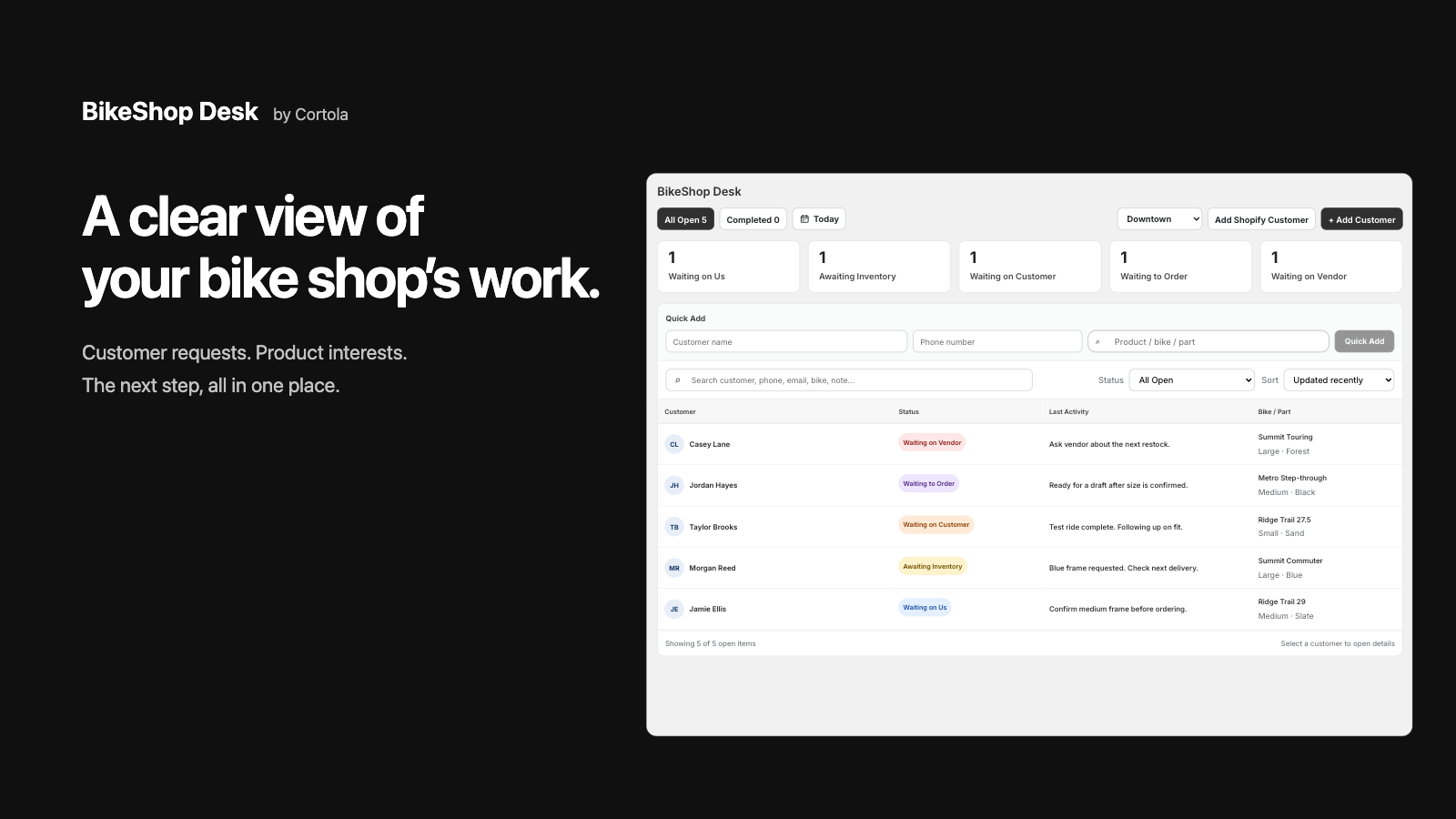
Task: Click 'Ready for a draft after size is confirmed.'
Action: (x=1117, y=486)
